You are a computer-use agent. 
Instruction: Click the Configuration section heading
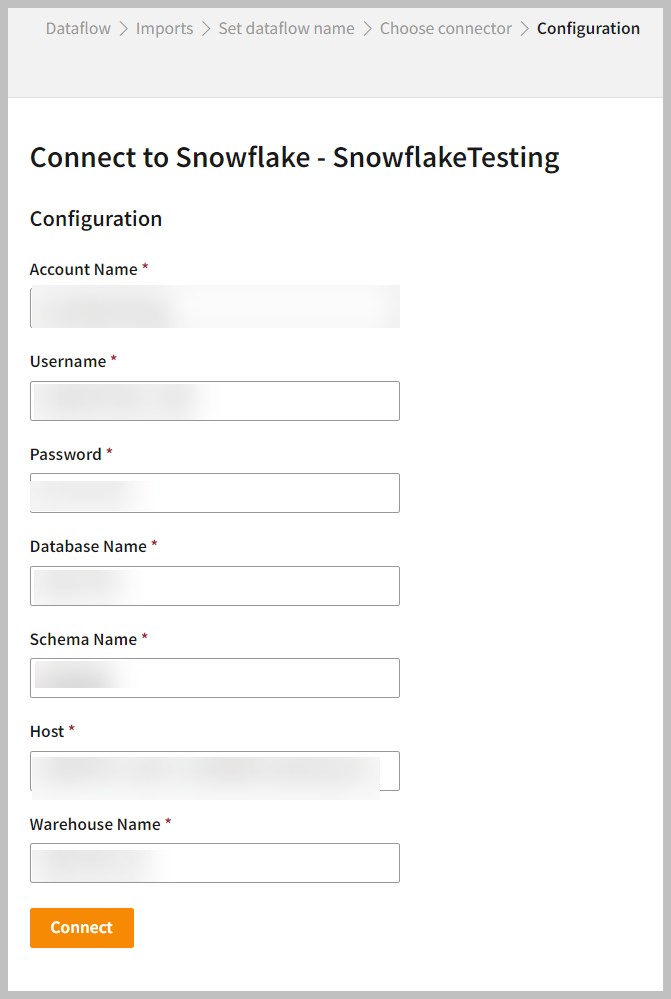(96, 218)
